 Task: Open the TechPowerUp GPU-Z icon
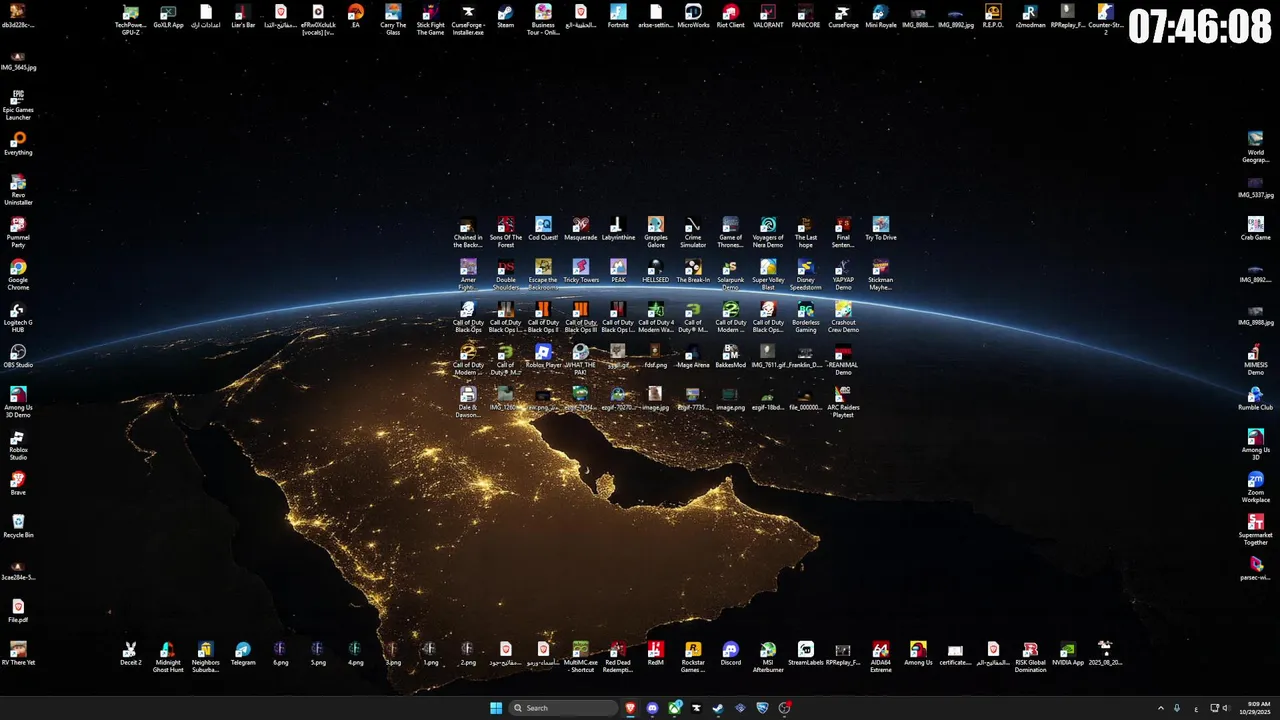[130, 19]
